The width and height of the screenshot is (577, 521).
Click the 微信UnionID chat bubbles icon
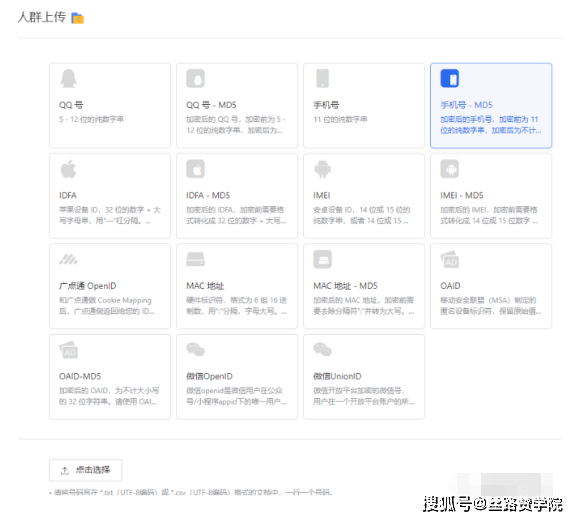click(x=323, y=349)
